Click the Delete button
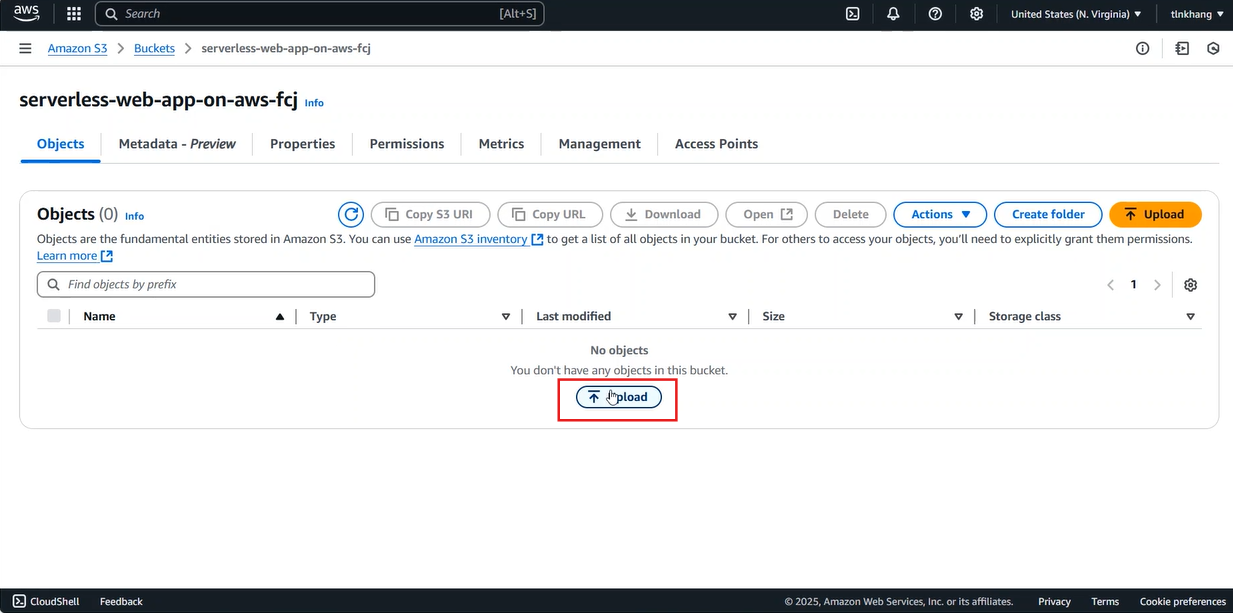The width and height of the screenshot is (1233, 613). point(850,214)
